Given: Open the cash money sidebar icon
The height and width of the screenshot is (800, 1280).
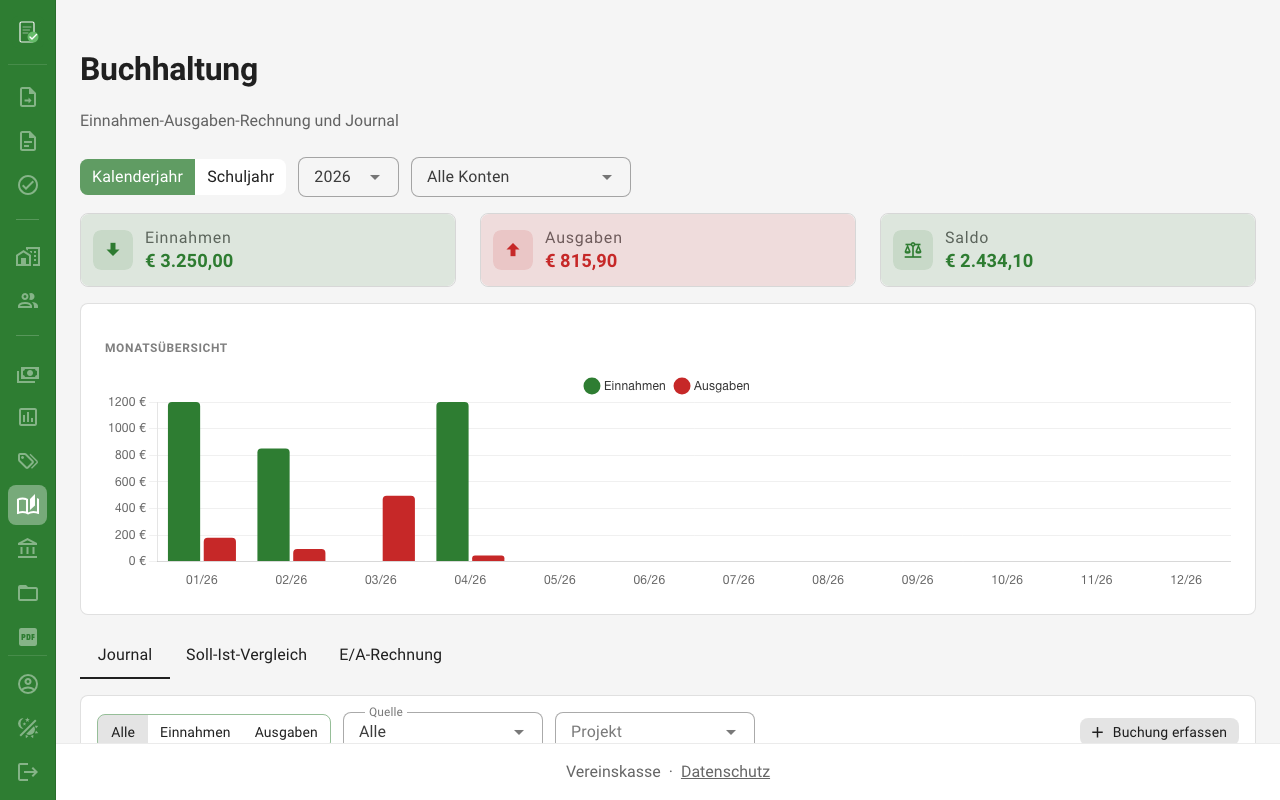Looking at the screenshot, I should tap(28, 375).
